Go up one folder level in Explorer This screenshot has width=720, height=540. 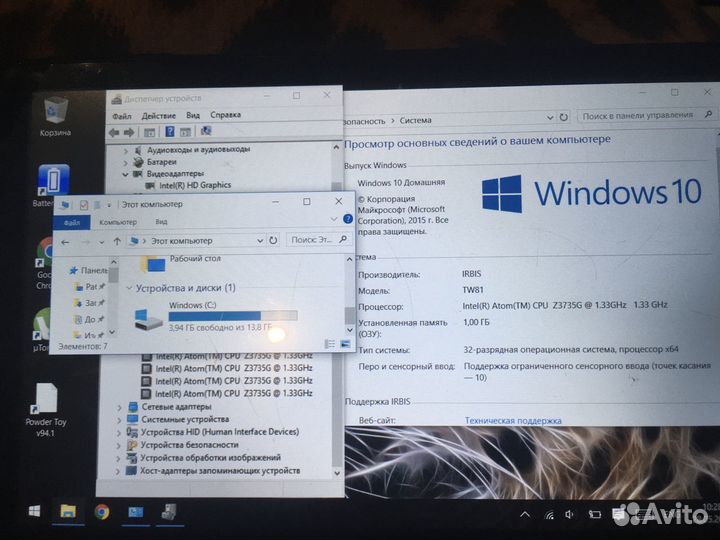[117, 242]
